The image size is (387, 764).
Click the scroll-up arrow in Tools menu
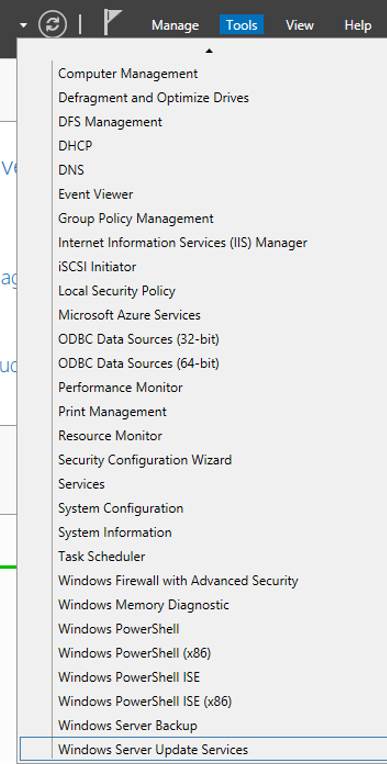pos(209,50)
